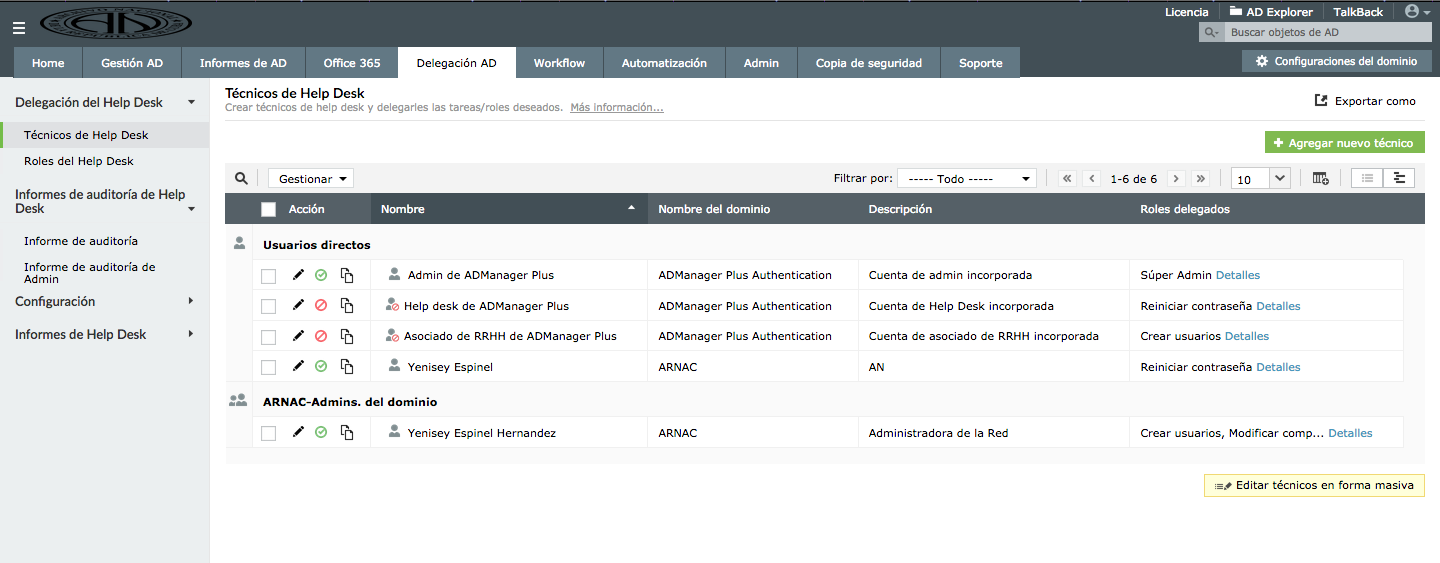Toggle green status icon for Admin de ADManager Plus
Screen dimensions: 1440x563
(321, 275)
